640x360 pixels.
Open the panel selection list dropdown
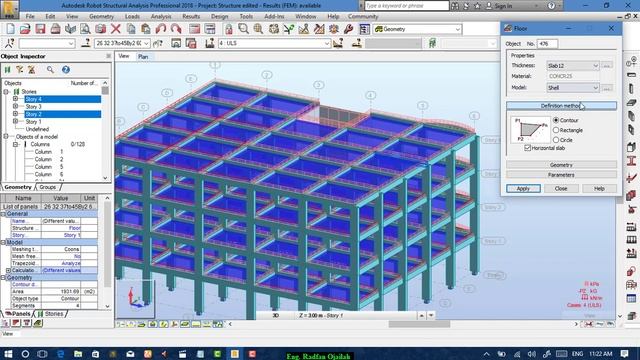pyautogui.click(x=146, y=43)
